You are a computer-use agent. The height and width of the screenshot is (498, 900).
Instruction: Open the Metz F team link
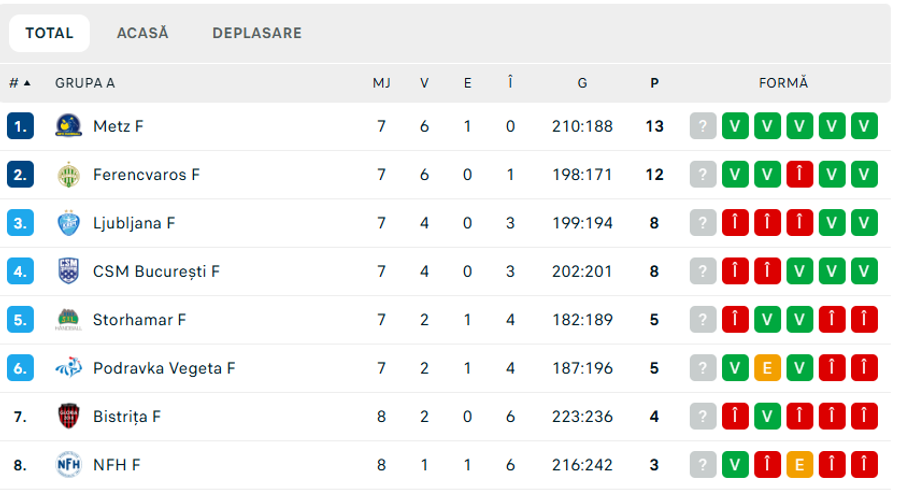coord(118,126)
